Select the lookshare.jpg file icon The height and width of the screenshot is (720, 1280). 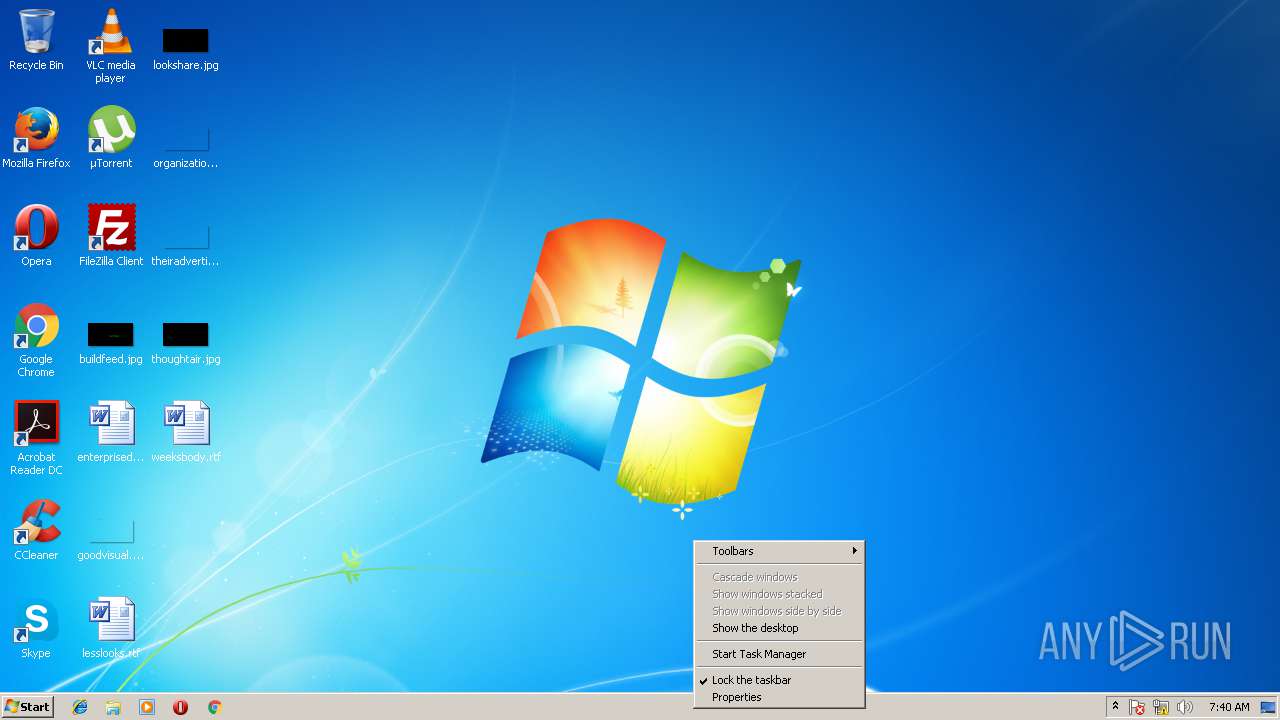186,48
